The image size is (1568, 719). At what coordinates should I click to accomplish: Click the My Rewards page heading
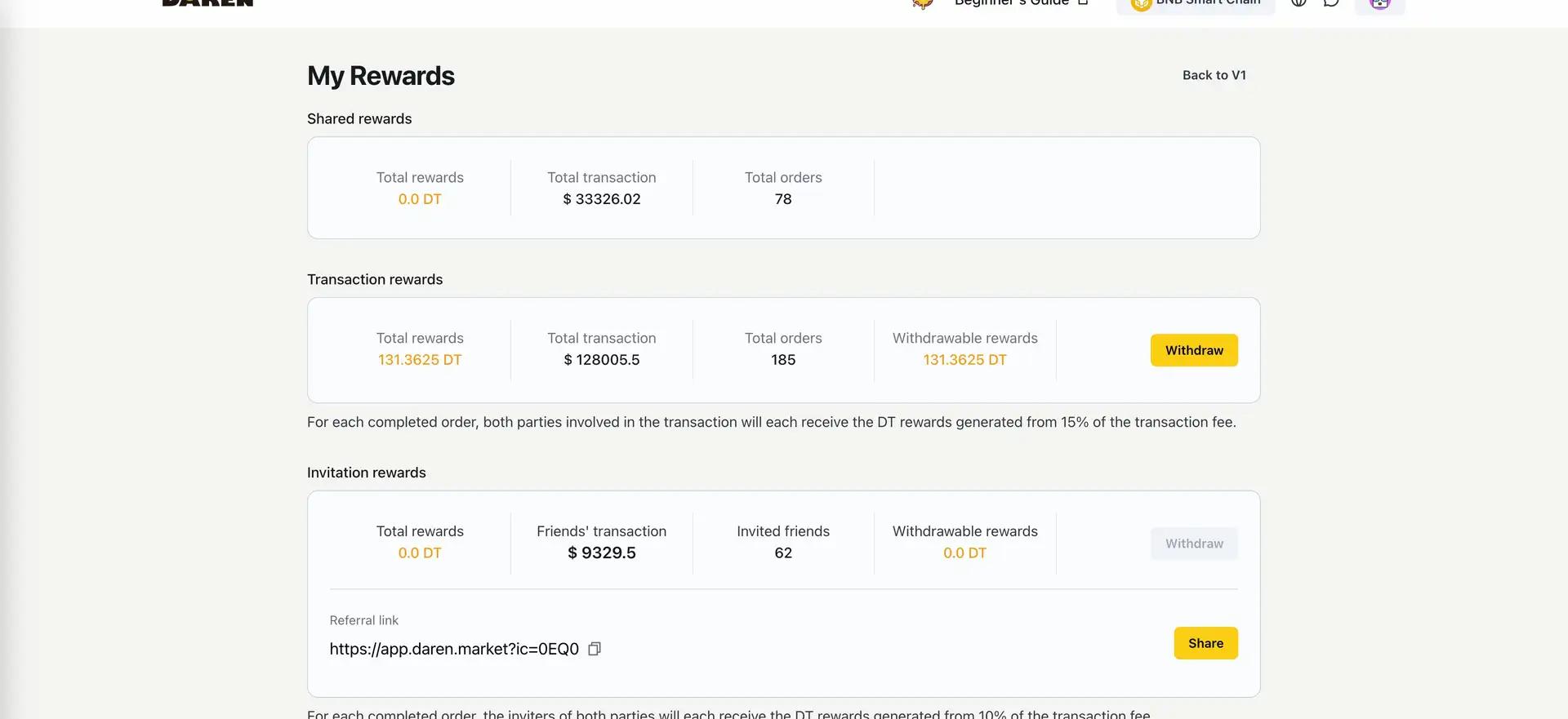381,76
